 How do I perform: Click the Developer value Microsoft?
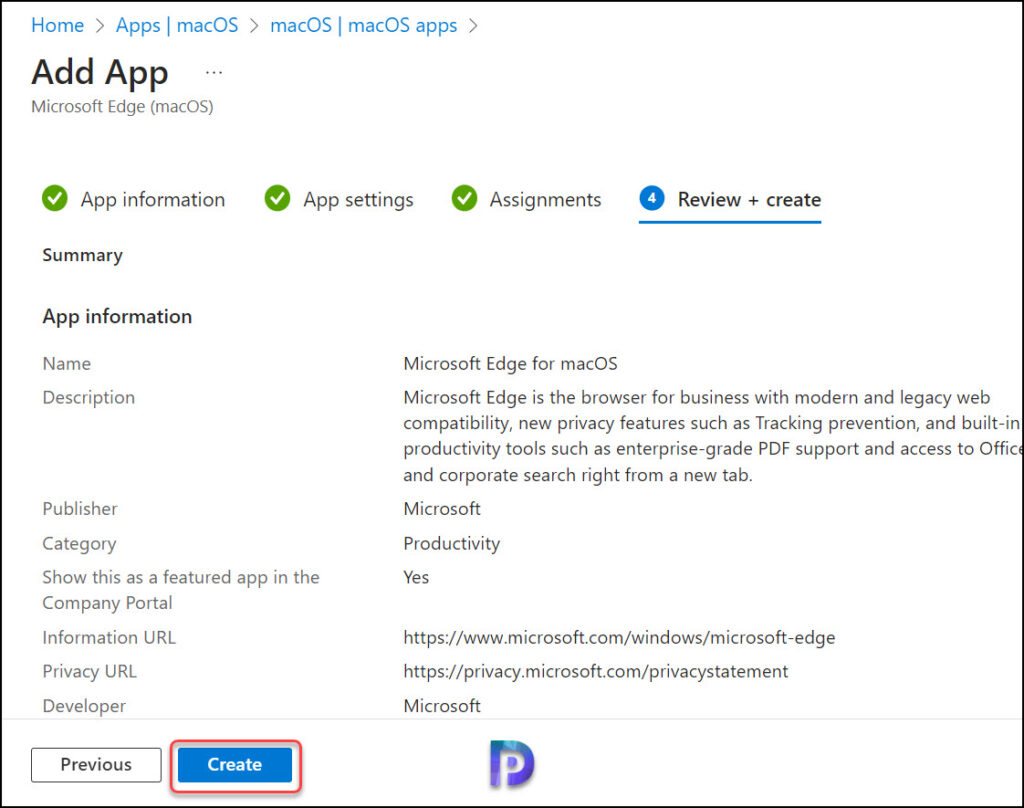point(441,706)
